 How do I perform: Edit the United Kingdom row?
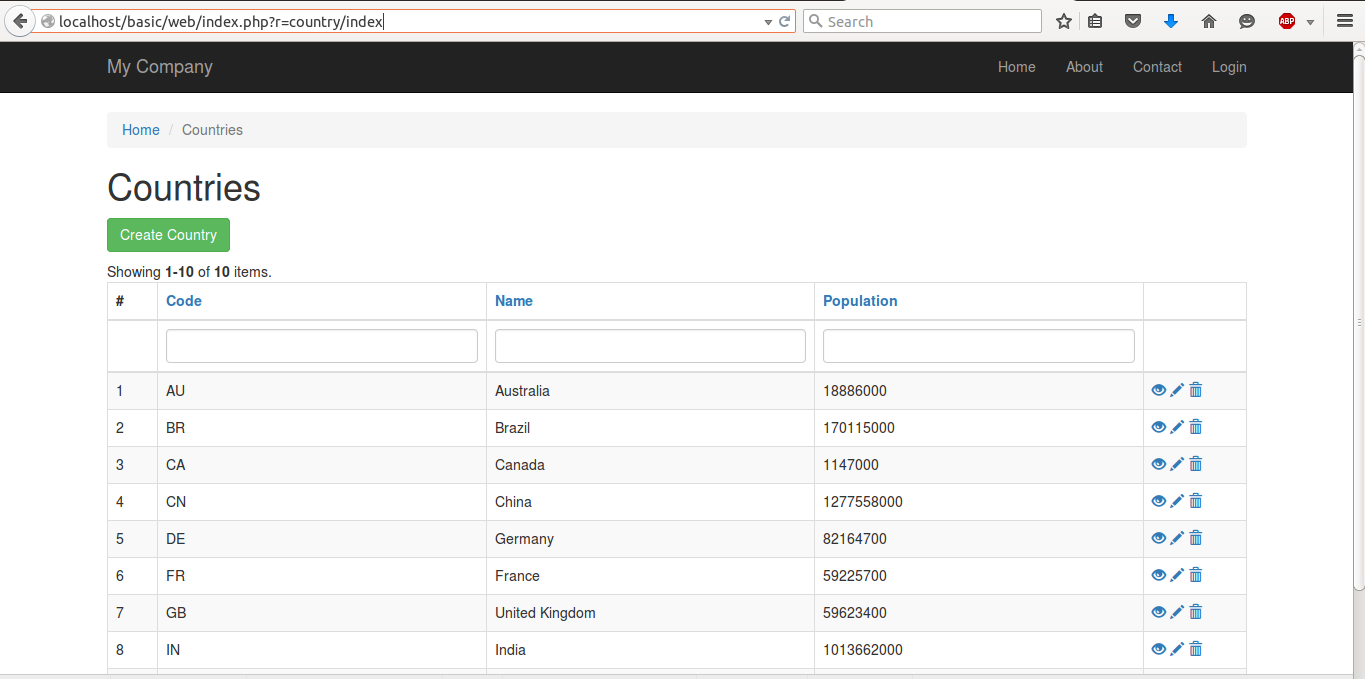[x=1177, y=612]
